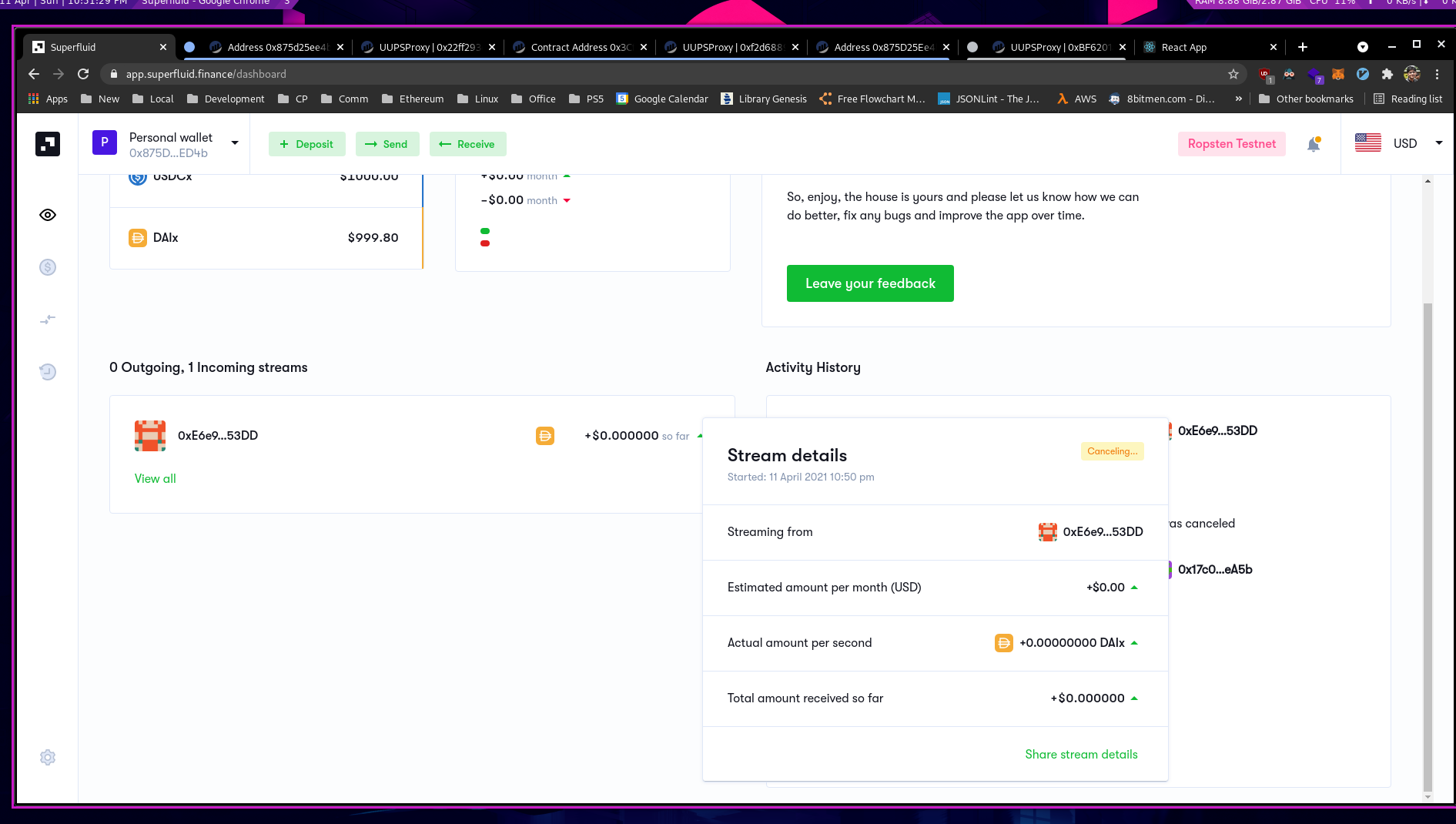The image size is (1456, 824).
Task: Open the settings gear in the sidebar
Action: pos(48,757)
